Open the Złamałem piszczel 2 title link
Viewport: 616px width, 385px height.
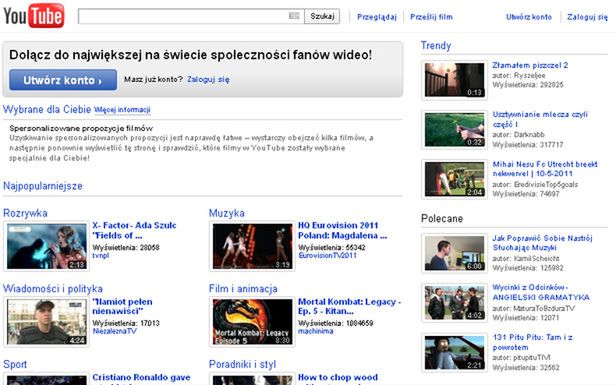[x=530, y=65]
